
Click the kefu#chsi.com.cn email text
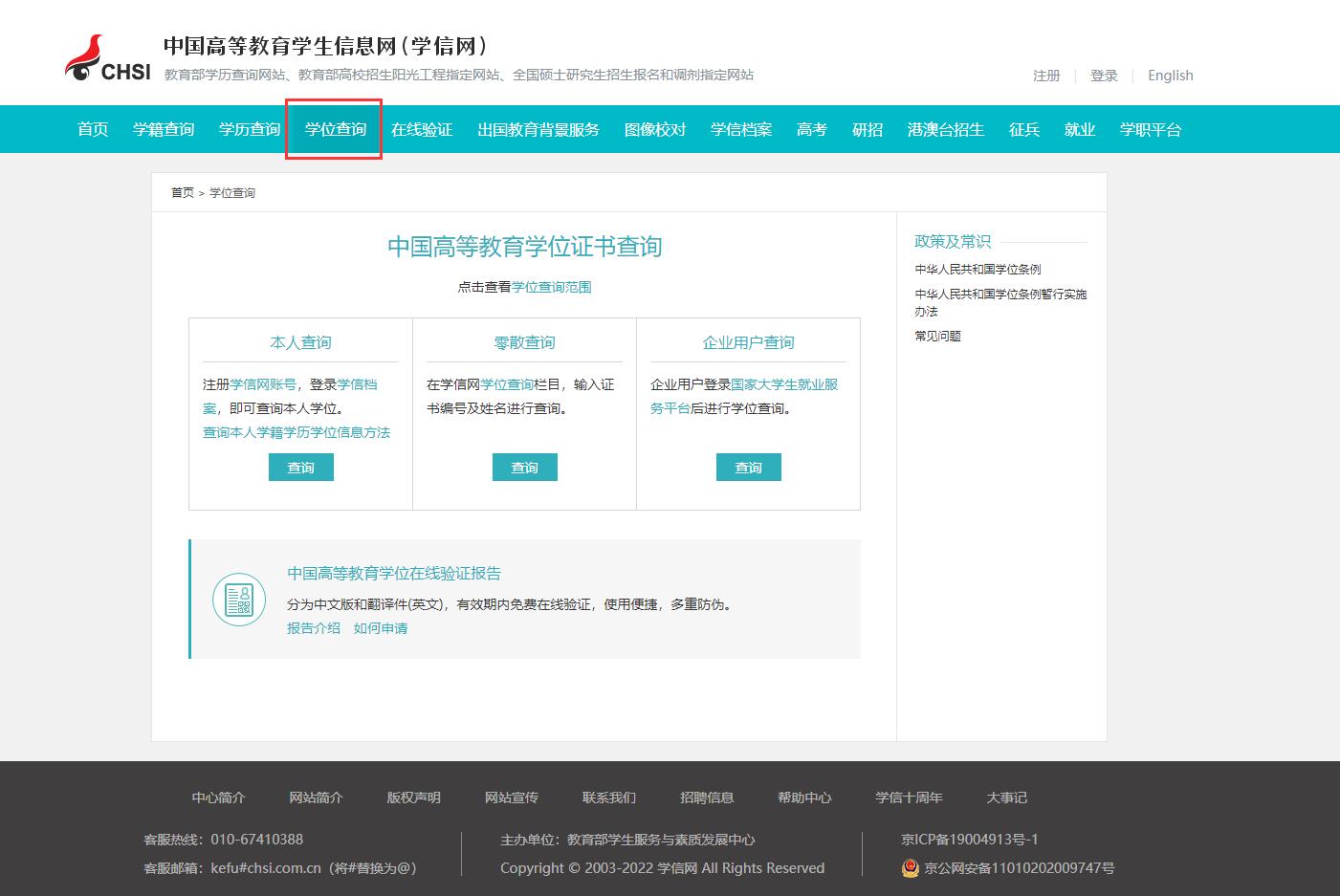pyautogui.click(x=266, y=868)
